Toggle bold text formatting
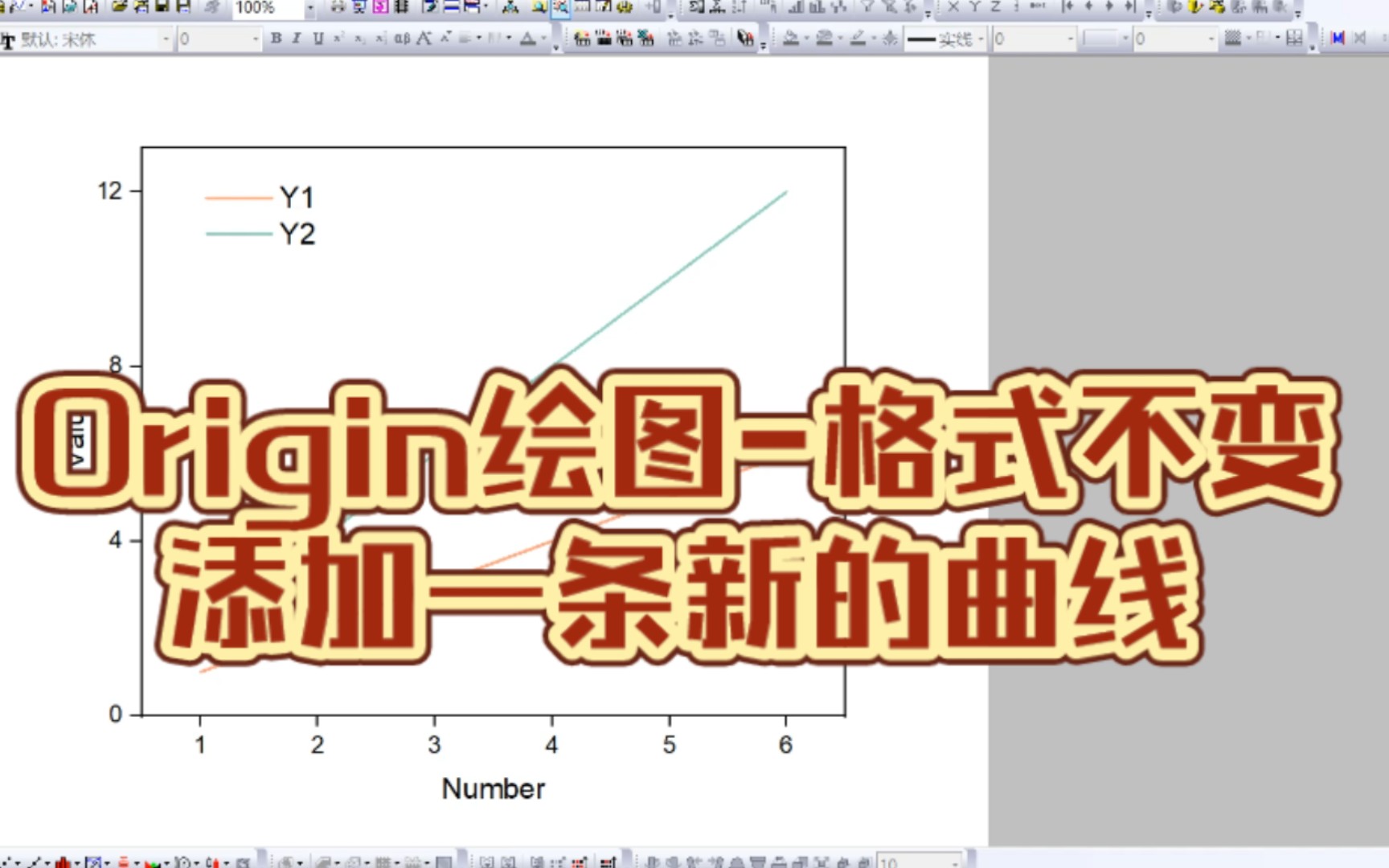The width and height of the screenshot is (1389, 868). click(274, 38)
